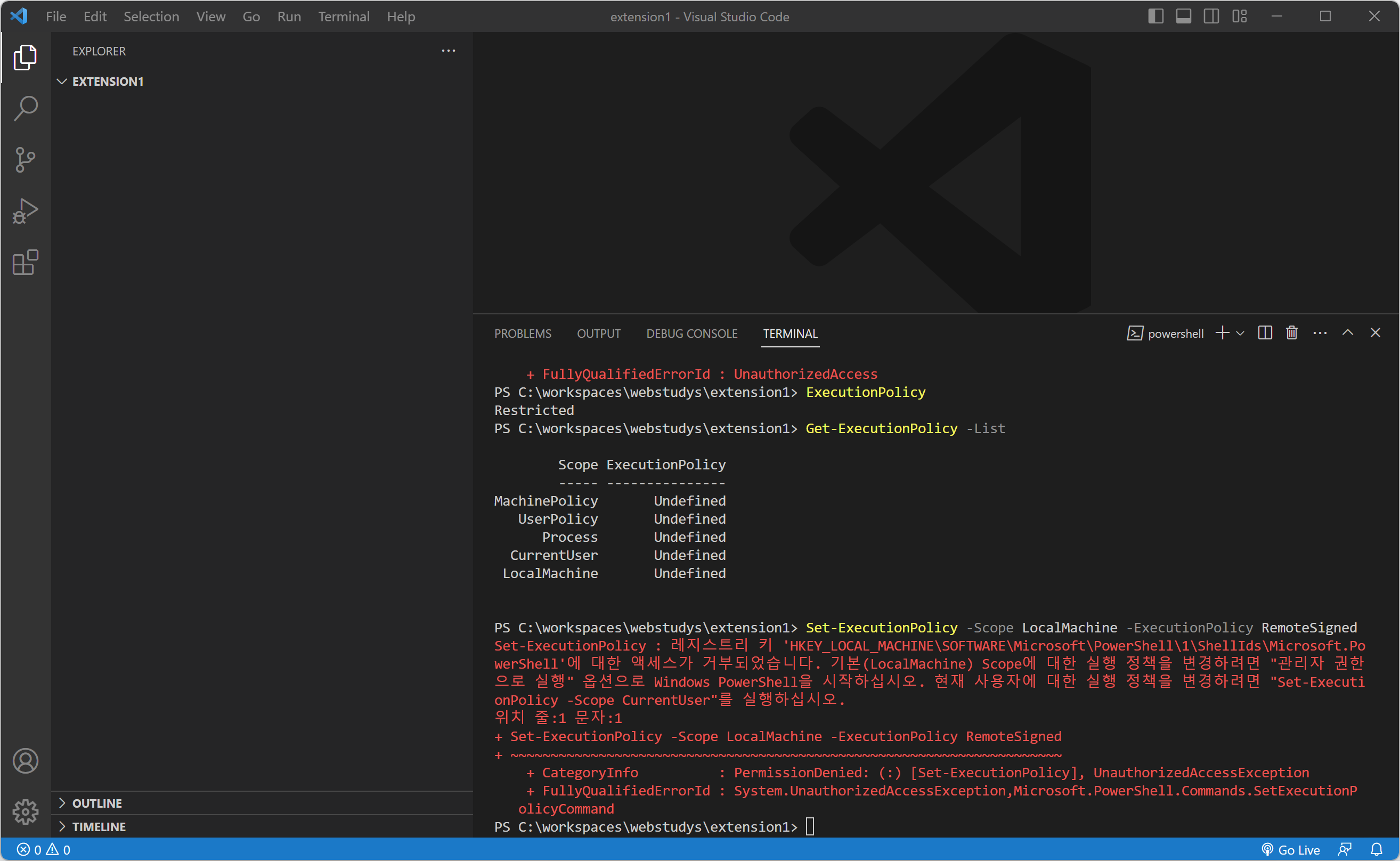Image resolution: width=1400 pixels, height=861 pixels.
Task: Expand the TIMELINE section
Action: (x=99, y=826)
